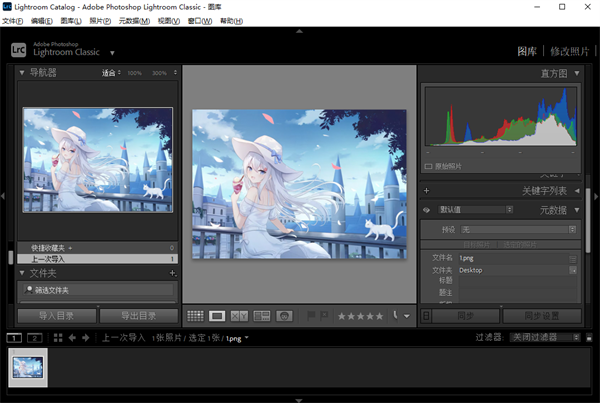Switch to the Develop module
The height and width of the screenshot is (403, 600).
click(568, 50)
